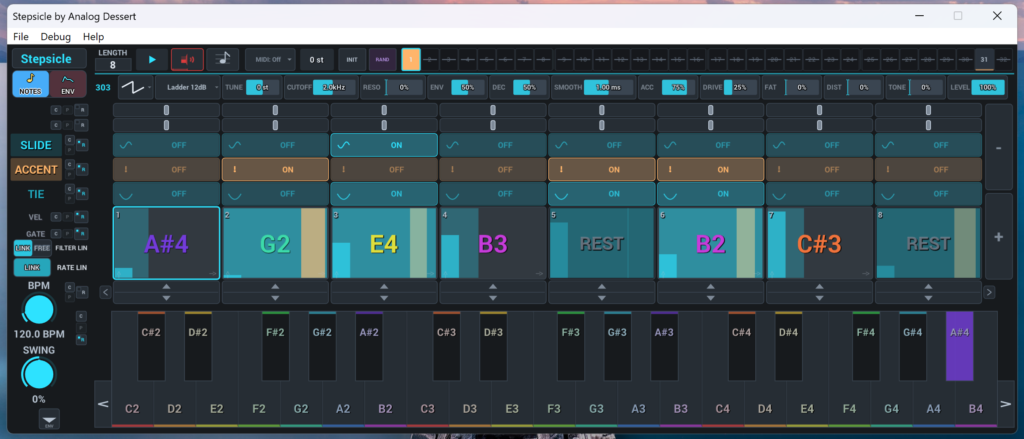Open the Help menu

pyautogui.click(x=93, y=37)
